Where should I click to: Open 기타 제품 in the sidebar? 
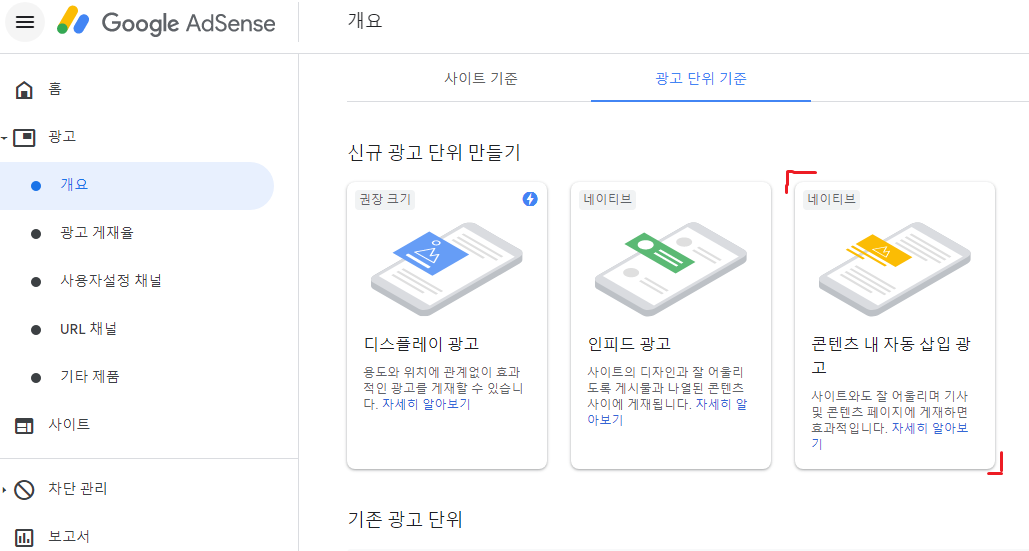90,377
